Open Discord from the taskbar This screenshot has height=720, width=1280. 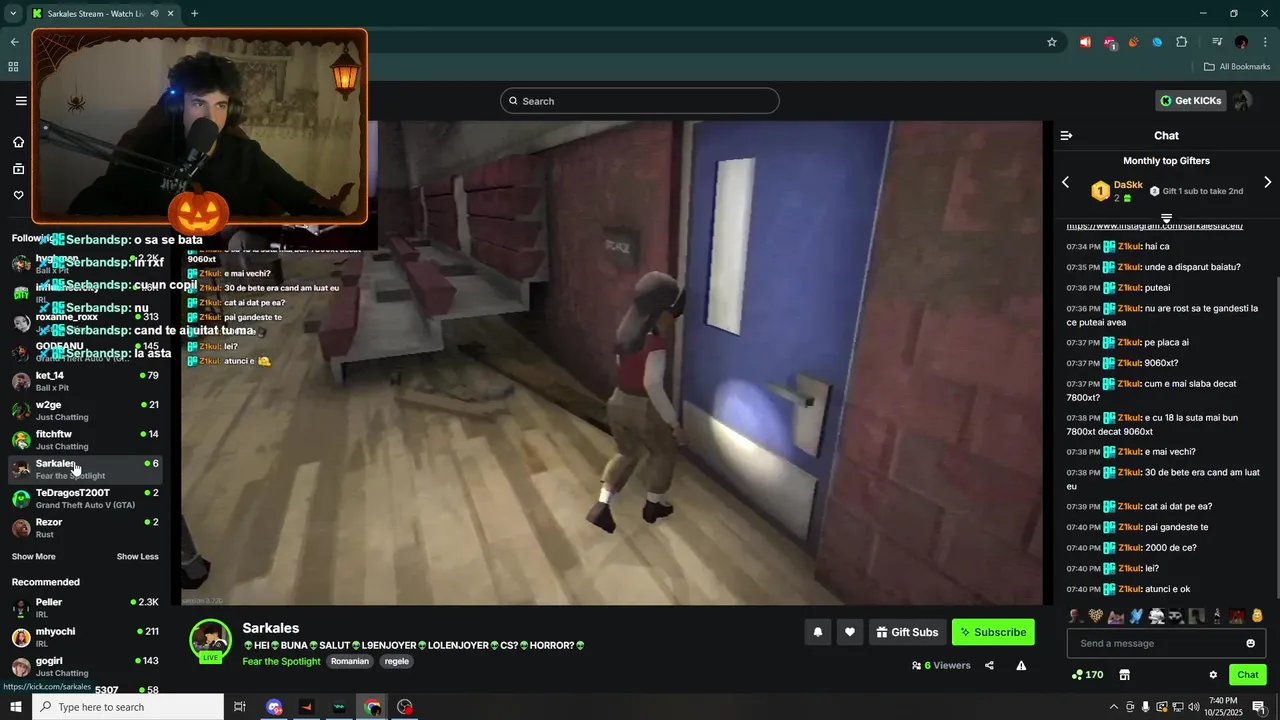[274, 707]
